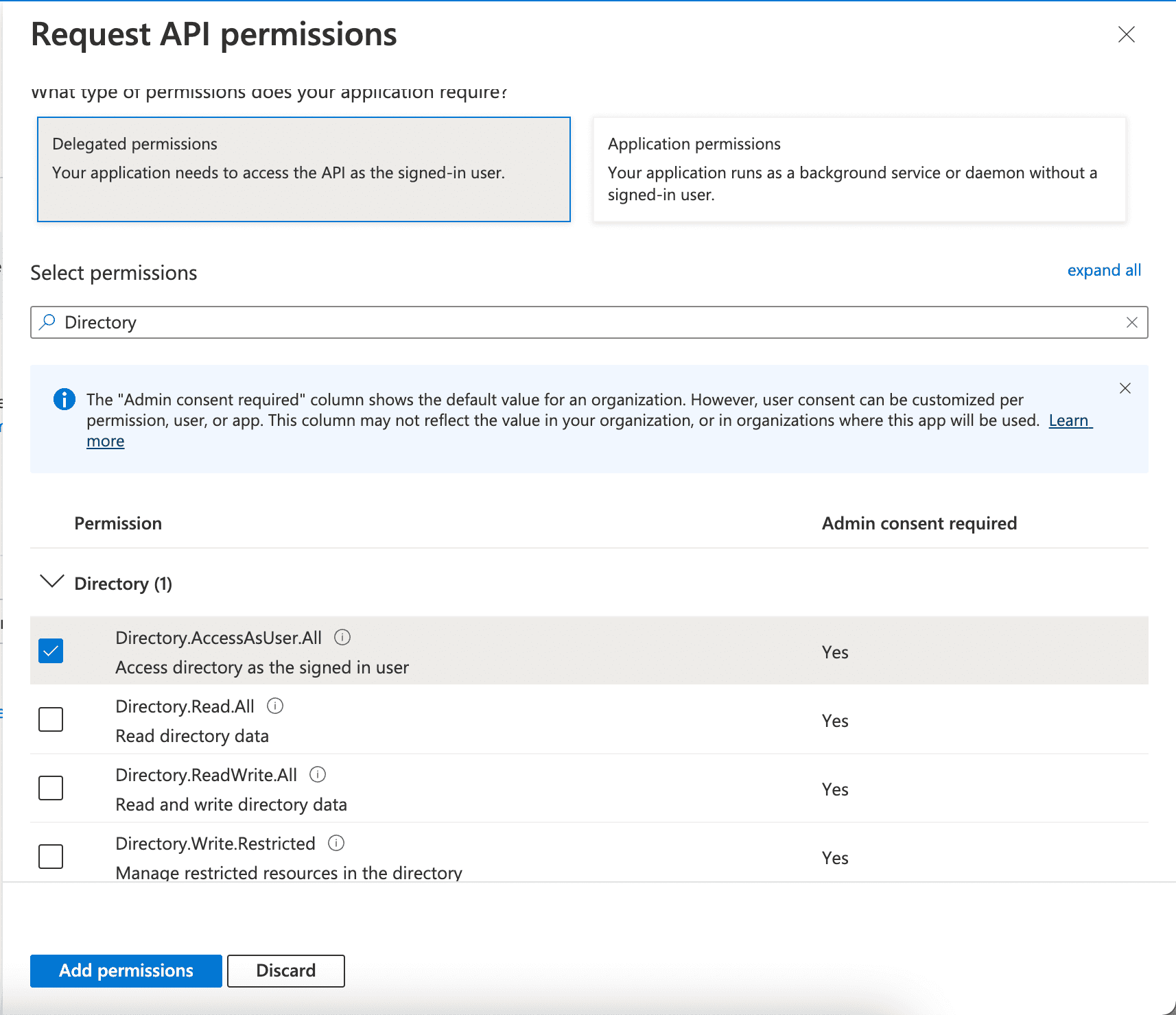Close the Request API permissions panel
This screenshot has height=1015, width=1176.
1126,34
